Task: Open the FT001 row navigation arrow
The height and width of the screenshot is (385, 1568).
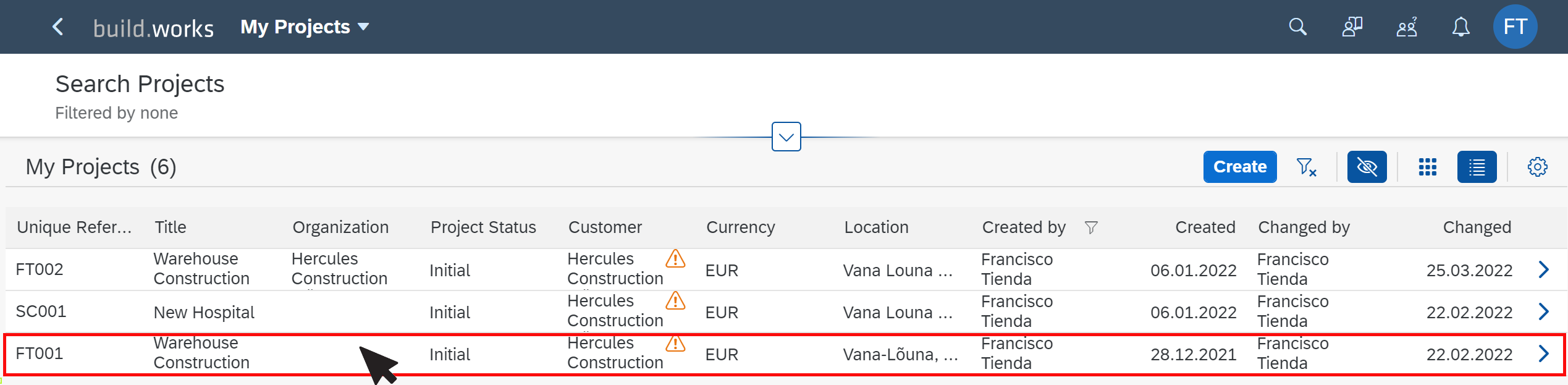Action: [x=1543, y=353]
